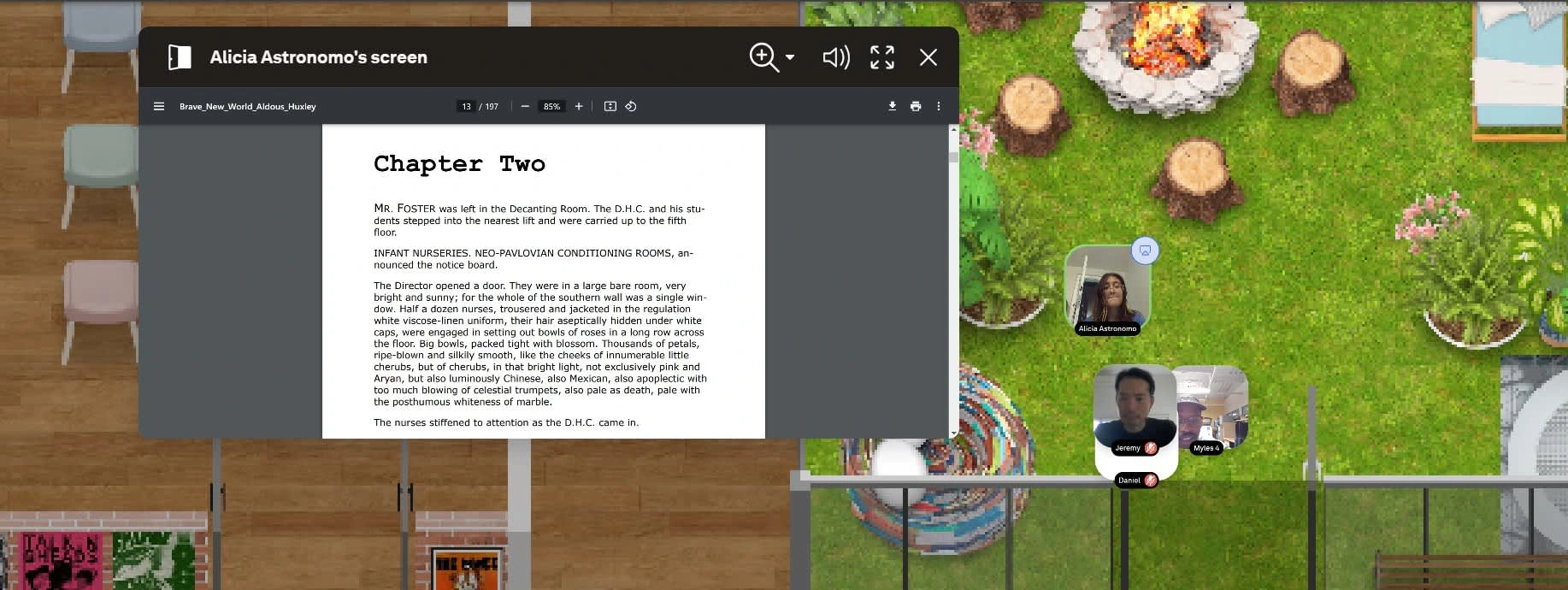Click the Daniel name label
Screen dimensions: 1568x590
coord(1129,481)
